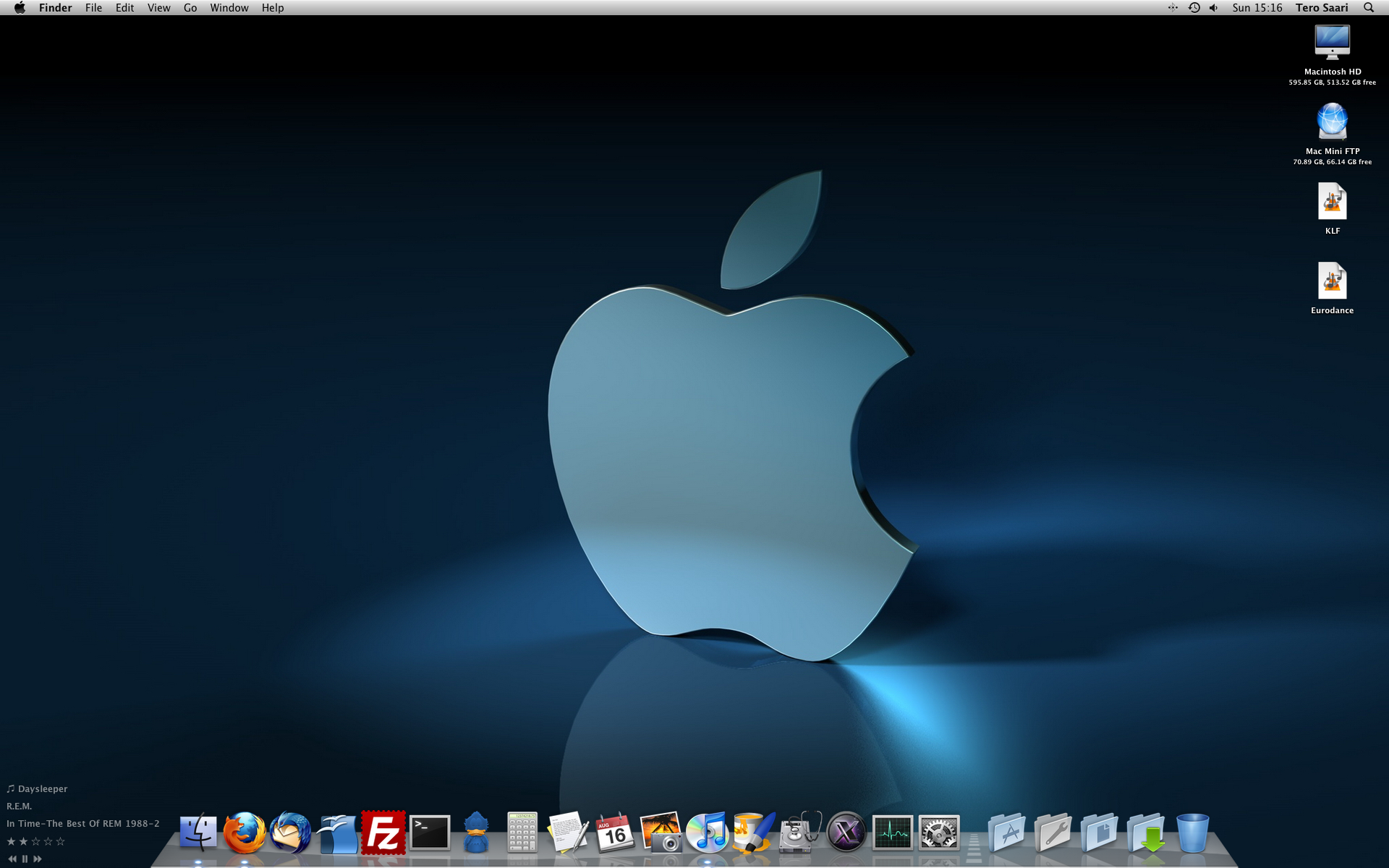Launch OpenOffice seagull icon in dock
This screenshot has width=1389, height=868.
point(337,833)
